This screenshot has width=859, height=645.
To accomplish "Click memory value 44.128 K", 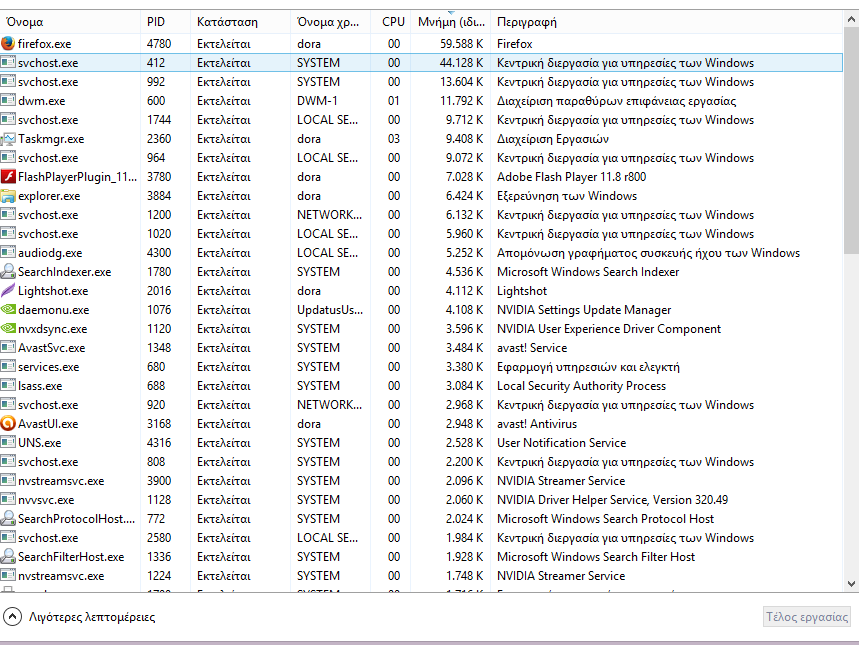I will coord(461,62).
